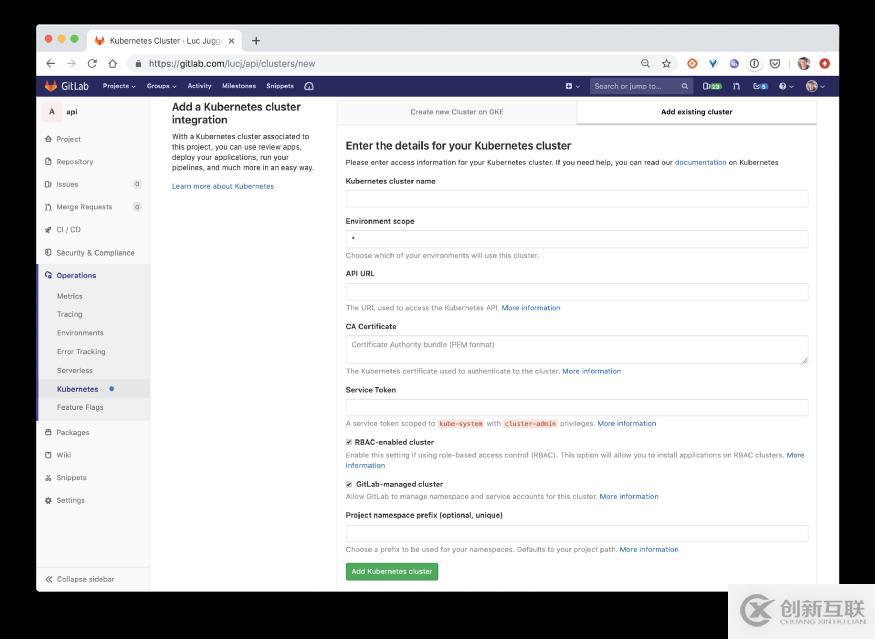This screenshot has width=875, height=639.
Task: Switch to Create new Cluster on GKE tab
Action: point(456,112)
